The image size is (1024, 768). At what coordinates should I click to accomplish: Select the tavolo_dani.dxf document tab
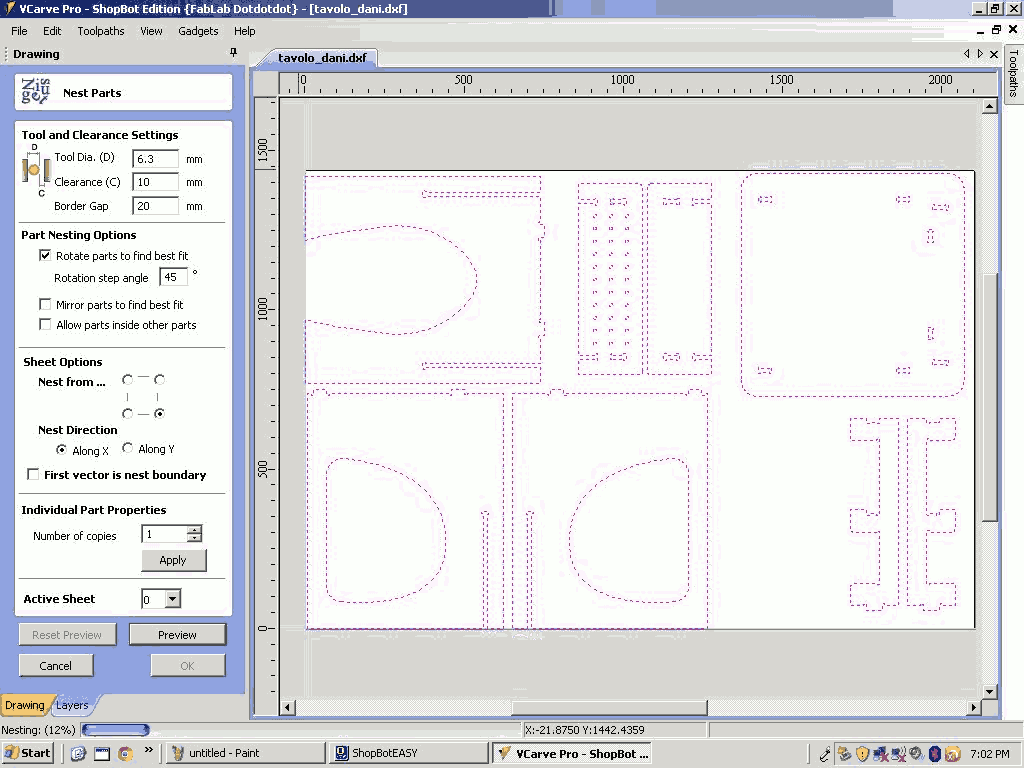pyautogui.click(x=322, y=57)
